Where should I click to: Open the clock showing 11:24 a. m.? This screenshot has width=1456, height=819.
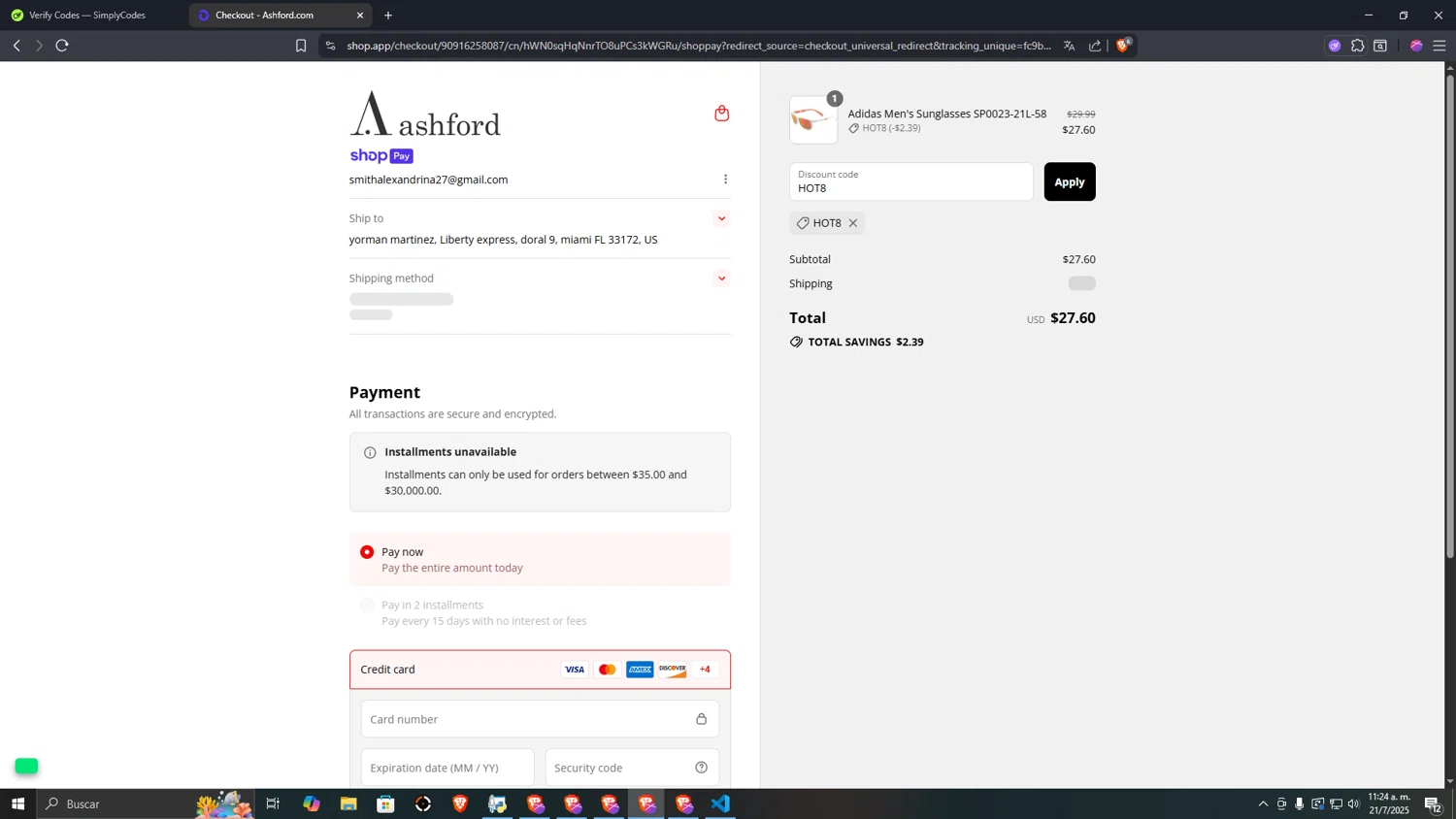(x=1389, y=804)
